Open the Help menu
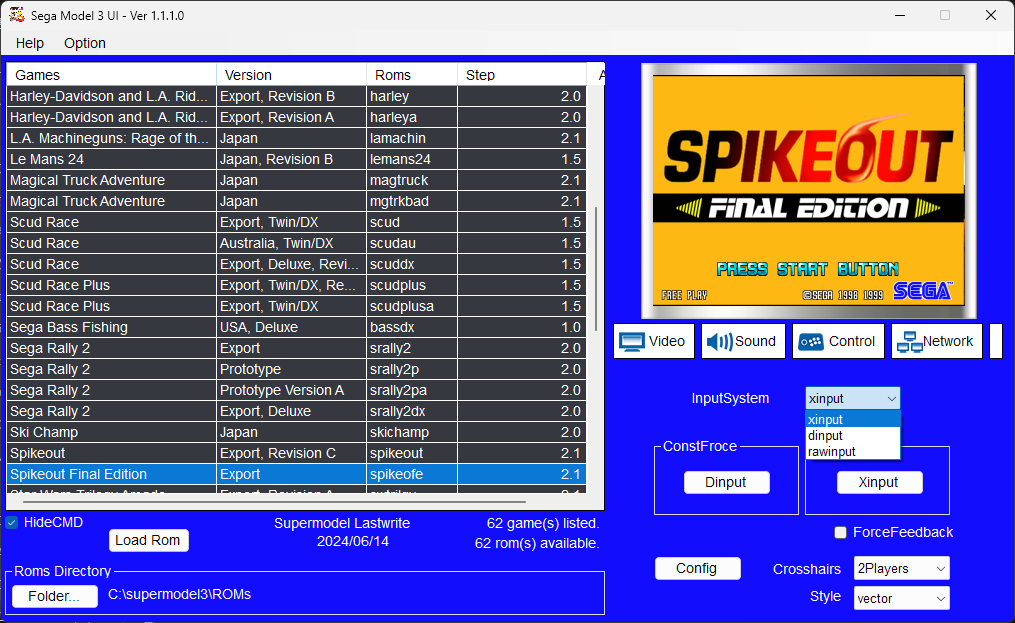 tap(30, 43)
